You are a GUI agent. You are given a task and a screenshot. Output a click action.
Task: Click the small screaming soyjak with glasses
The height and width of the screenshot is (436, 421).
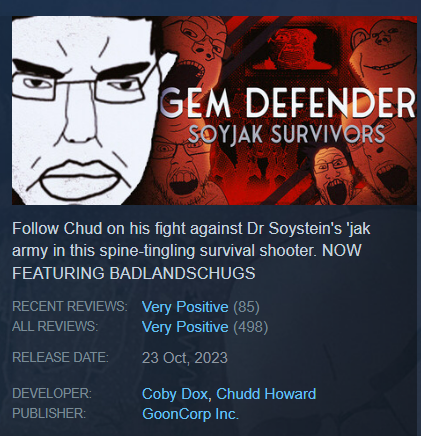[x=332, y=176]
